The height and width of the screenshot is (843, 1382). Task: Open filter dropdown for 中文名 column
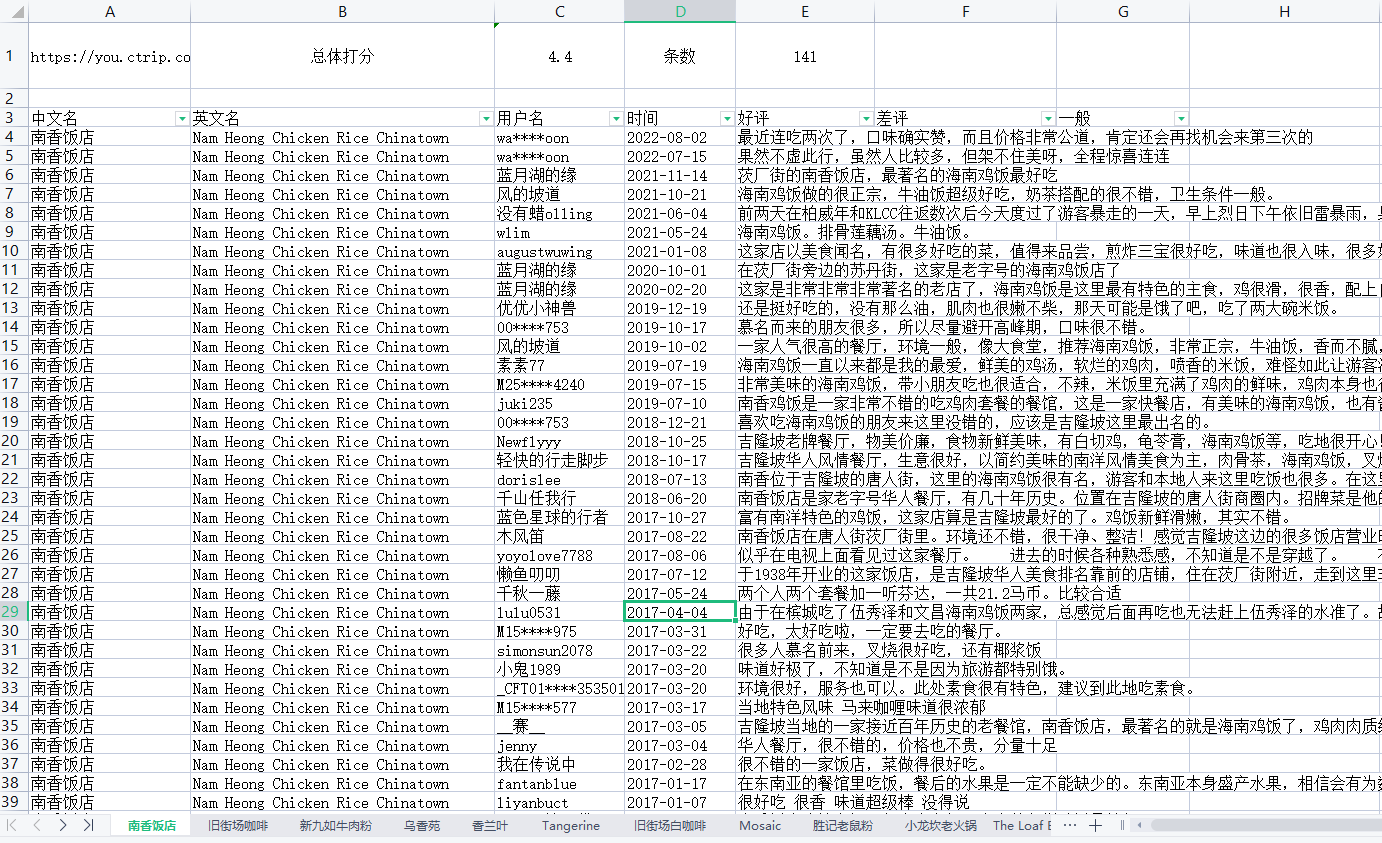[x=182, y=118]
